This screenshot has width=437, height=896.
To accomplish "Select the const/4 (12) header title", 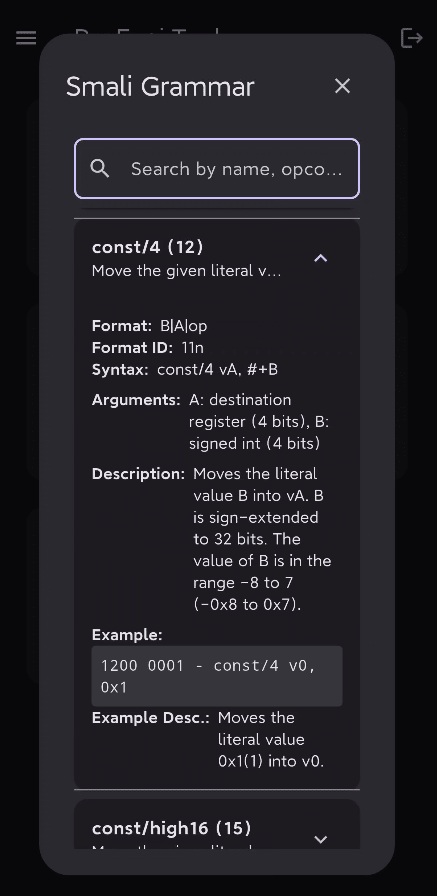I will click(147, 247).
